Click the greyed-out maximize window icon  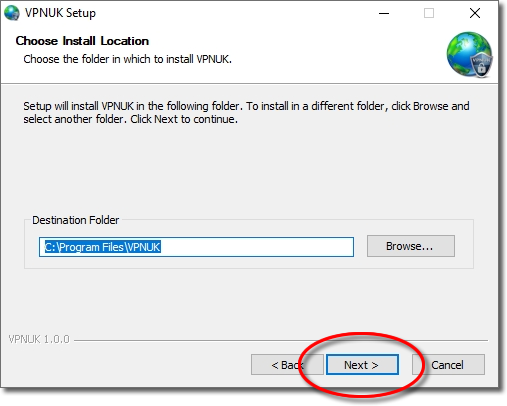click(429, 13)
